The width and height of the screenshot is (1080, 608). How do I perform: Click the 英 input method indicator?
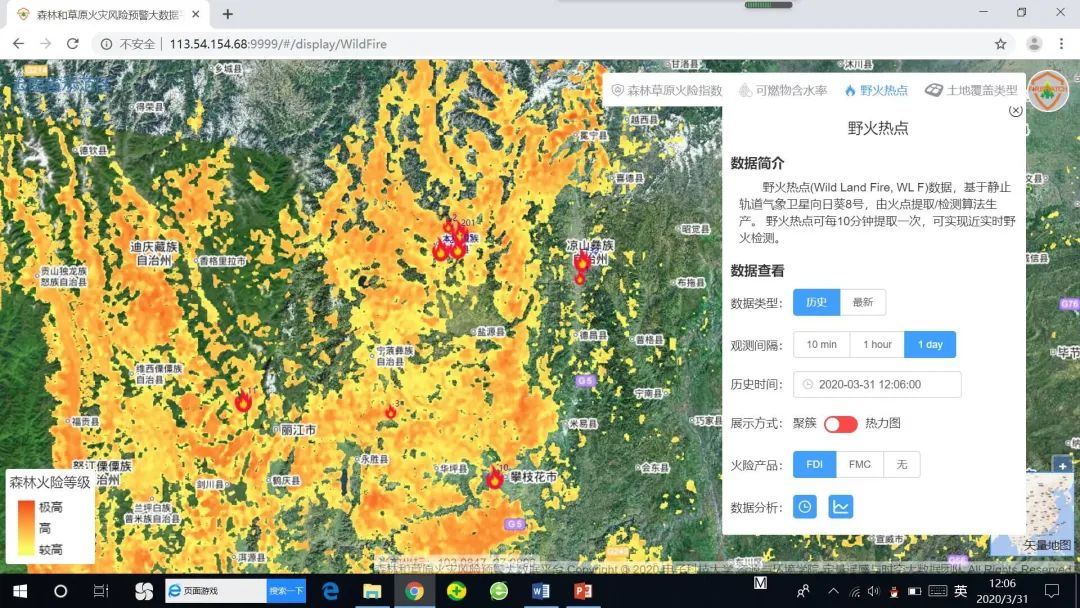(960, 591)
